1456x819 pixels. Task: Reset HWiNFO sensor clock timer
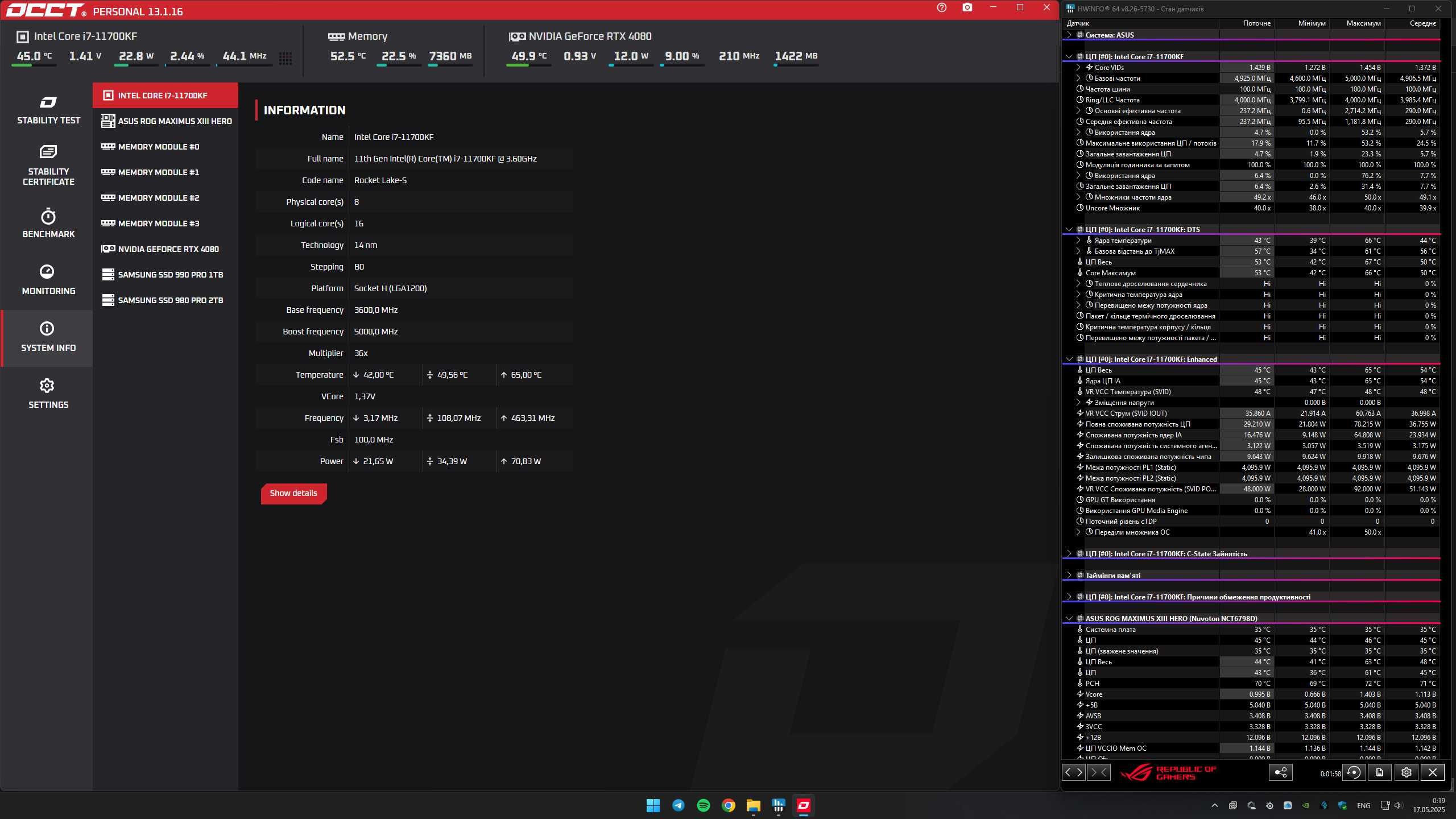pos(1354,772)
